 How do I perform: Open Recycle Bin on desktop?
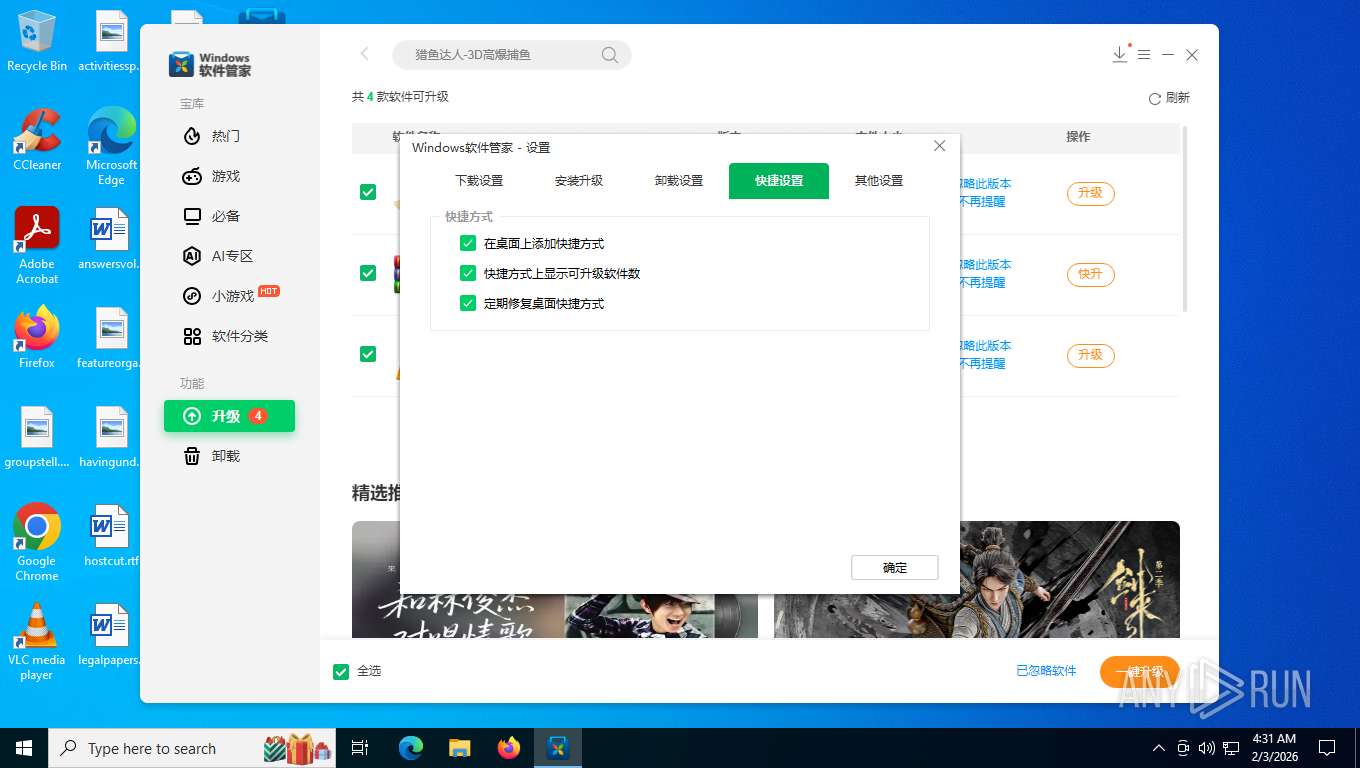point(37,41)
